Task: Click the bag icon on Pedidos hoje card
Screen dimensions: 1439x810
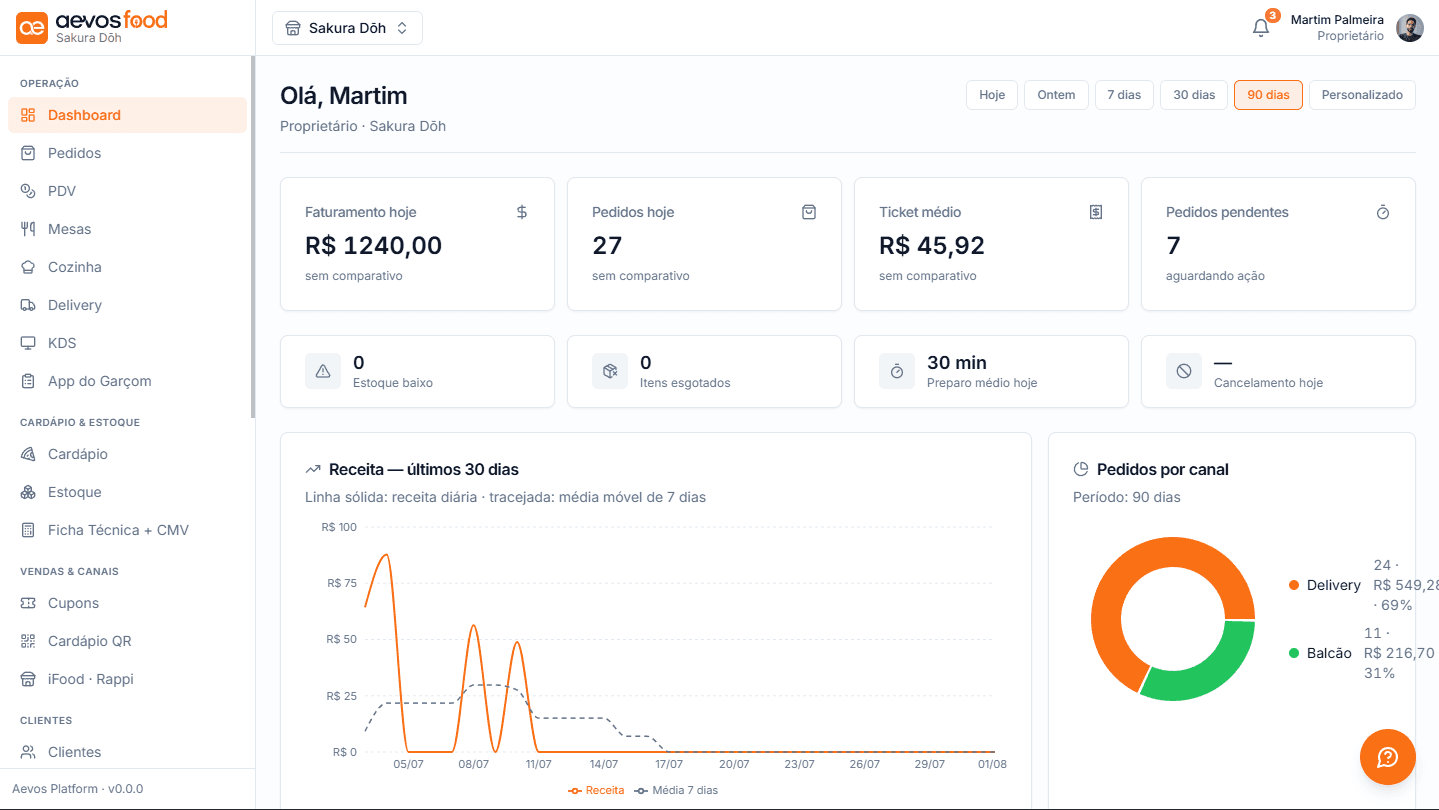Action: click(809, 212)
